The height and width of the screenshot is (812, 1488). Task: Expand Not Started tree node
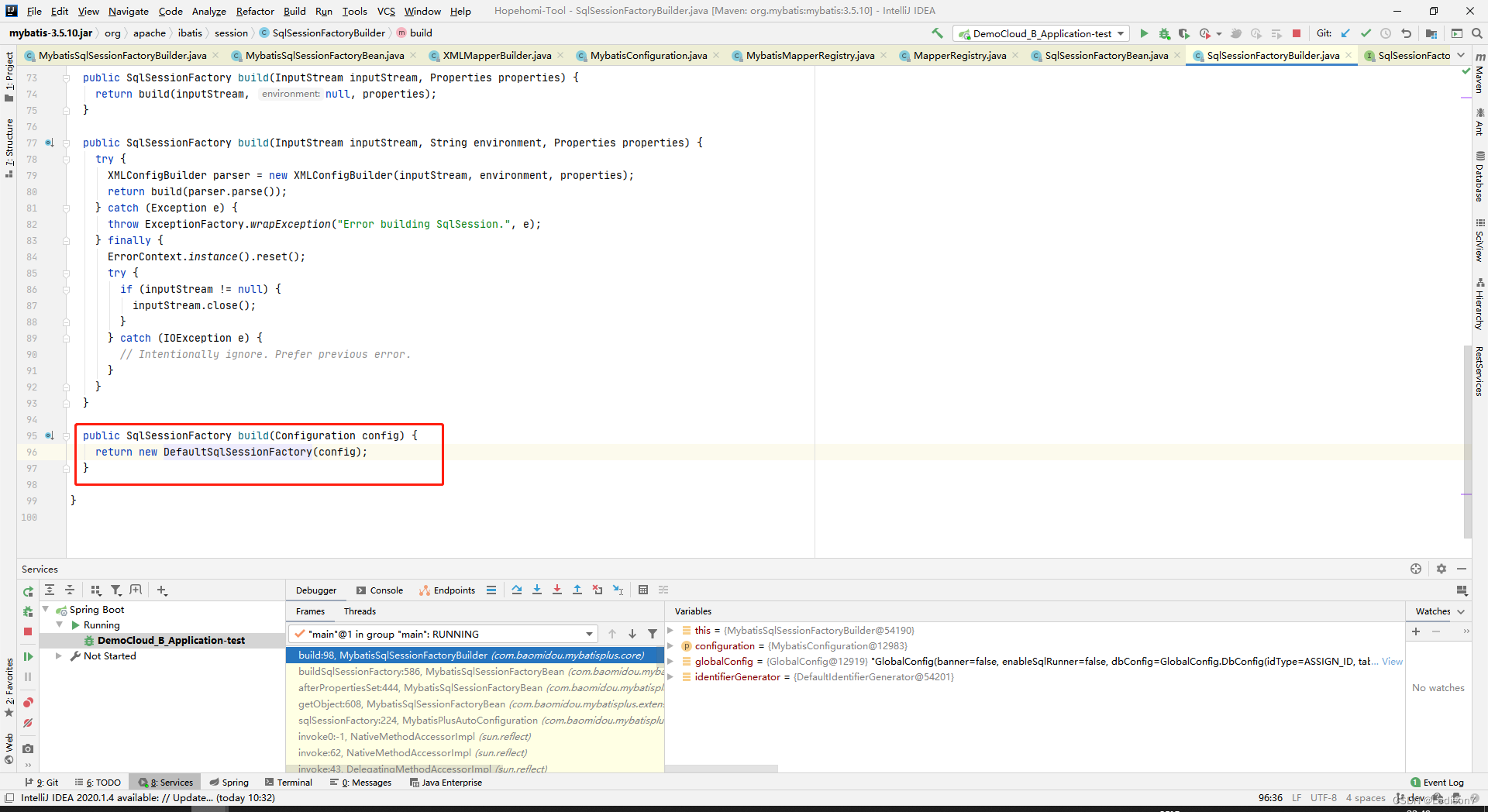point(59,655)
